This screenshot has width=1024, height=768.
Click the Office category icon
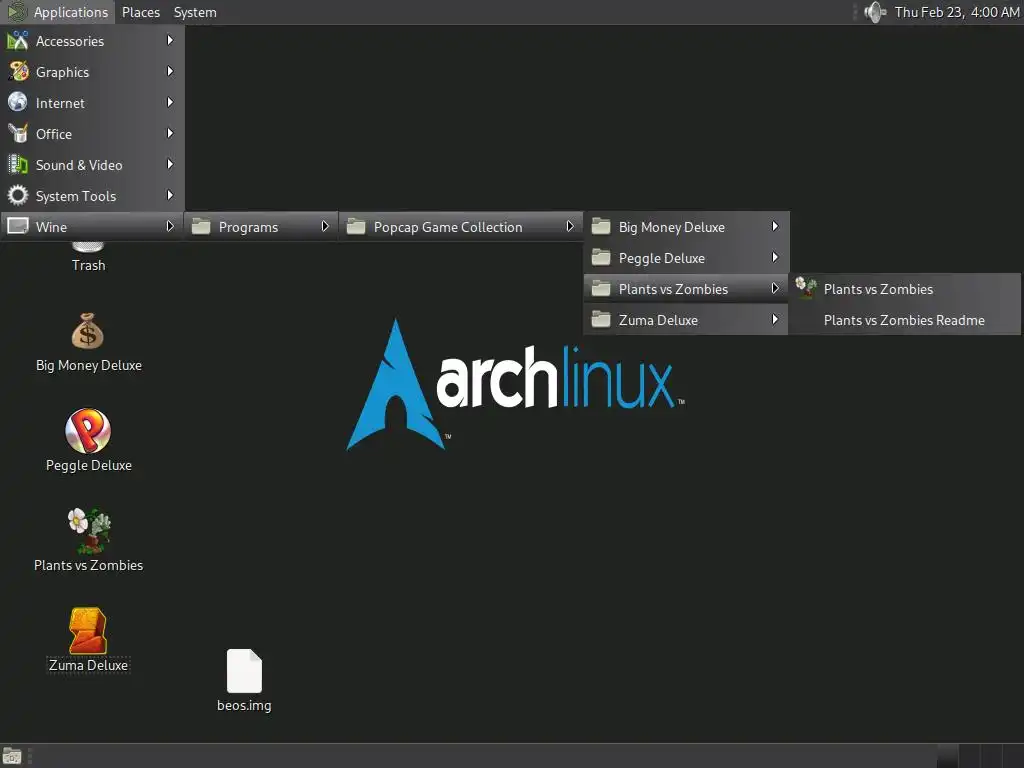(x=18, y=133)
